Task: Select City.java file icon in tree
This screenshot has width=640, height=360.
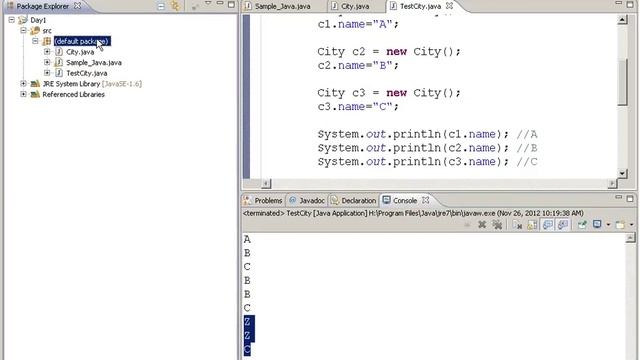Action: (x=59, y=51)
